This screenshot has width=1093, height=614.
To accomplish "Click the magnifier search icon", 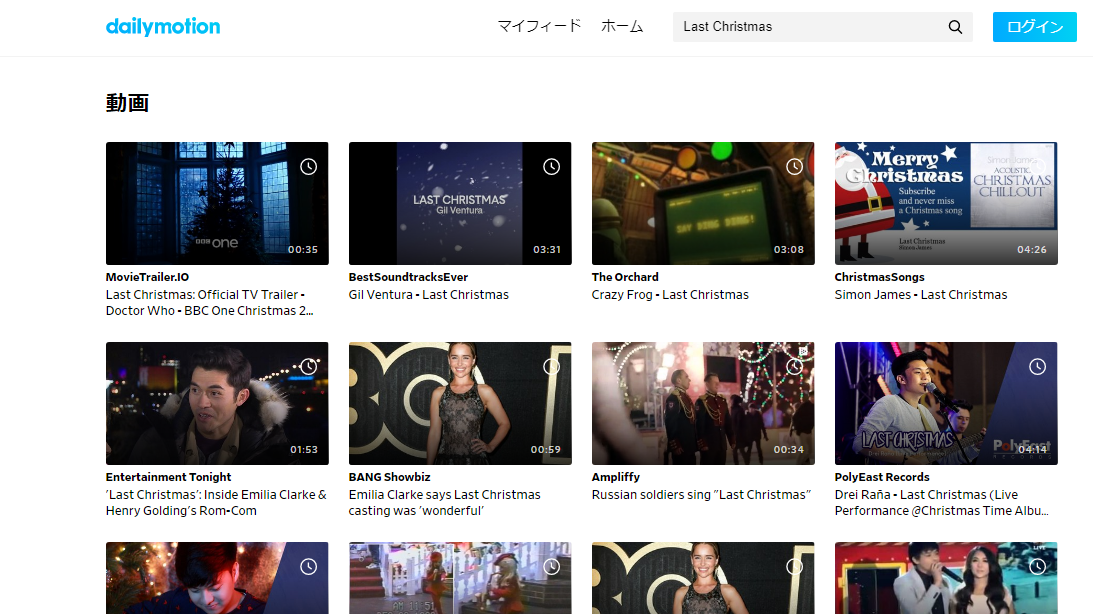I will 955,26.
